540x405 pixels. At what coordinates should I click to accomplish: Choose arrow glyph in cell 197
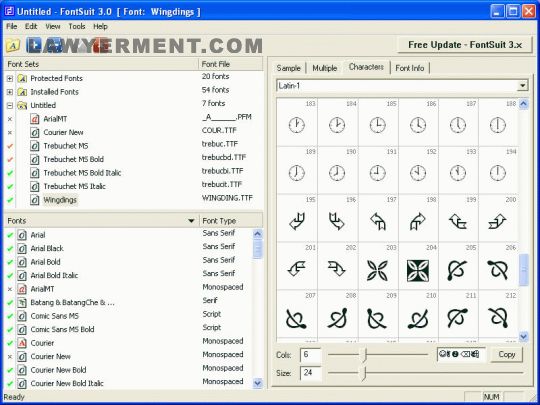(x=378, y=221)
